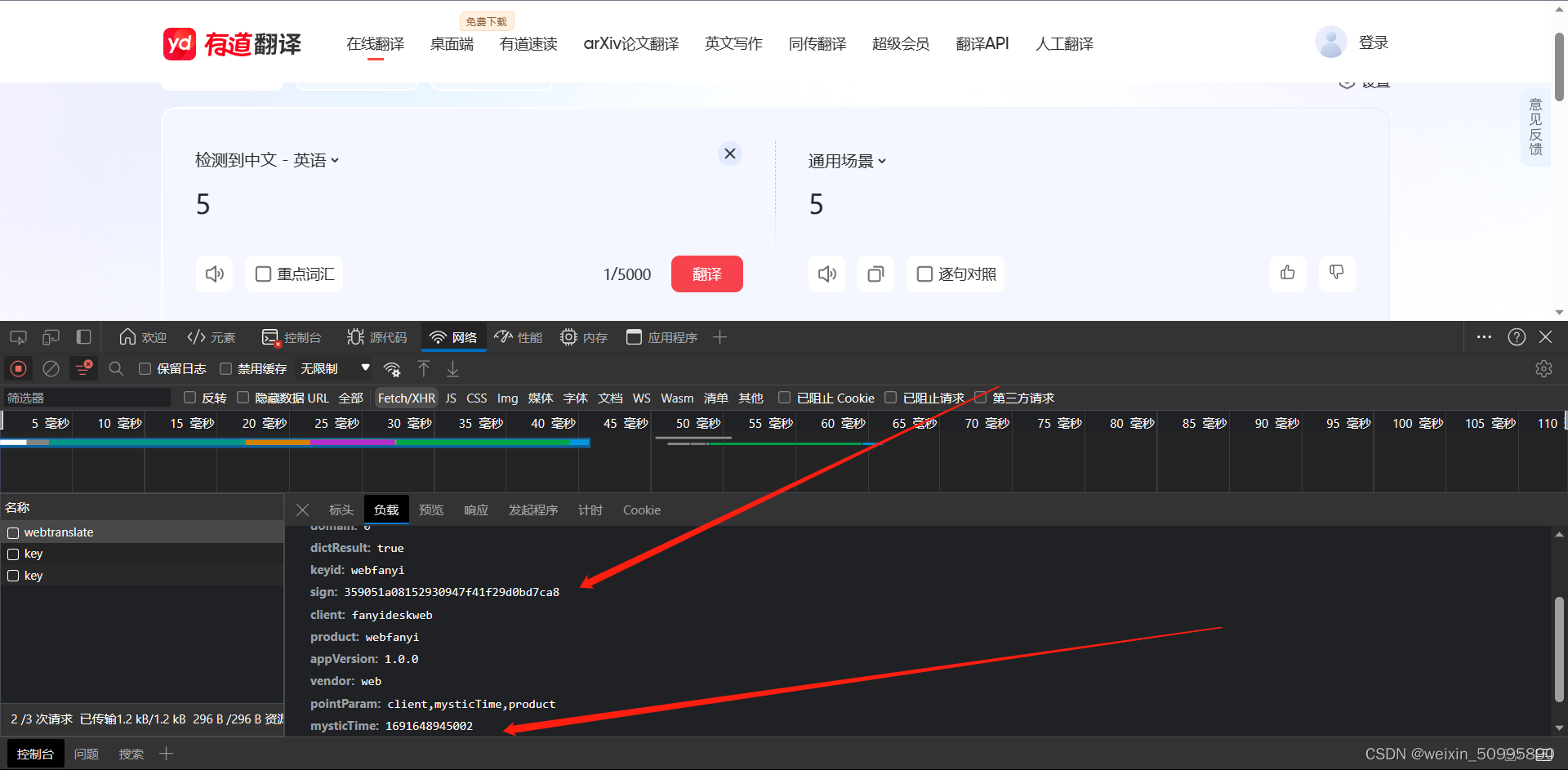1568x770 pixels.
Task: Click the payload pane scrollbar thumb
Action: [1559, 649]
